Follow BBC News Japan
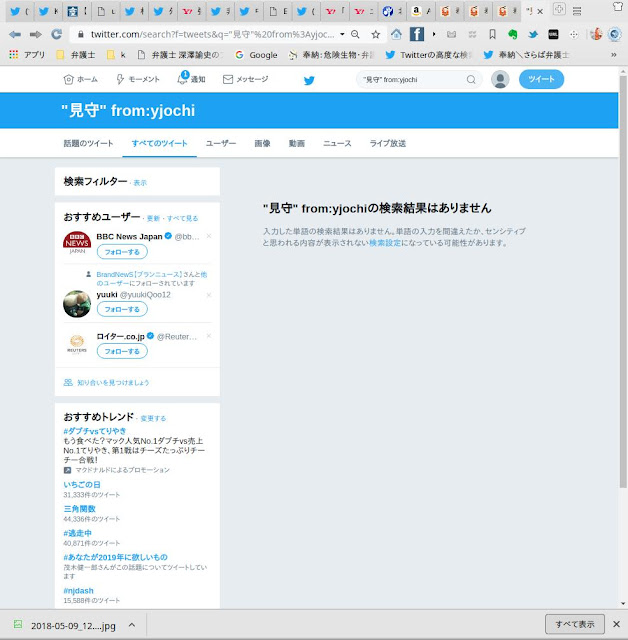 click(x=122, y=252)
